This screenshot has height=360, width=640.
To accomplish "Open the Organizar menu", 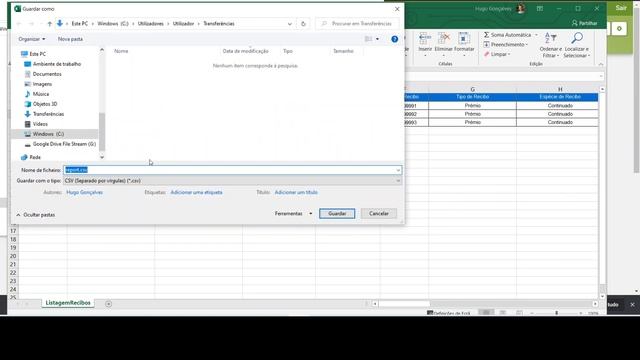I will point(32,39).
